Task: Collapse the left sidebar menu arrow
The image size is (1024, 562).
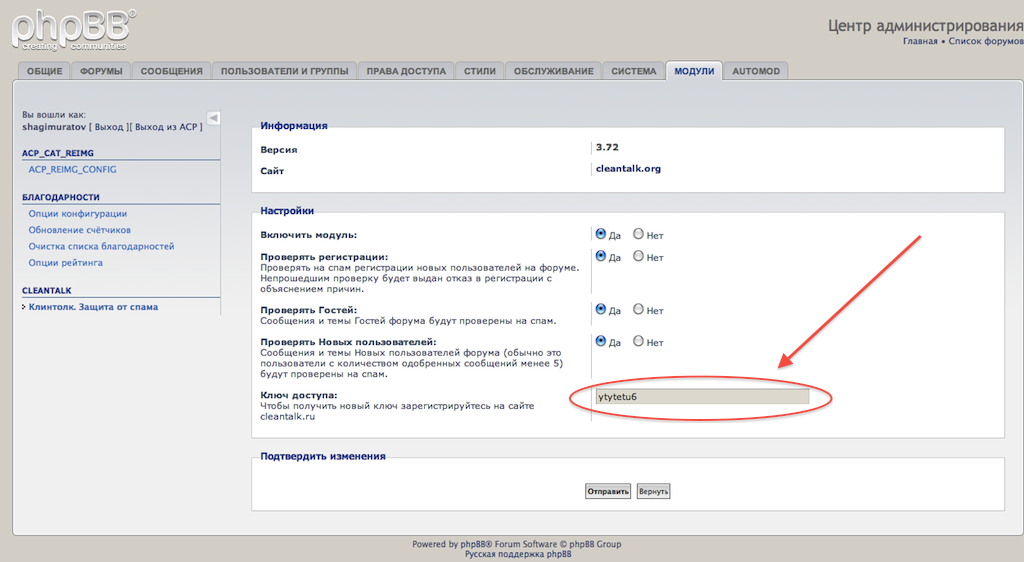Action: (213, 118)
